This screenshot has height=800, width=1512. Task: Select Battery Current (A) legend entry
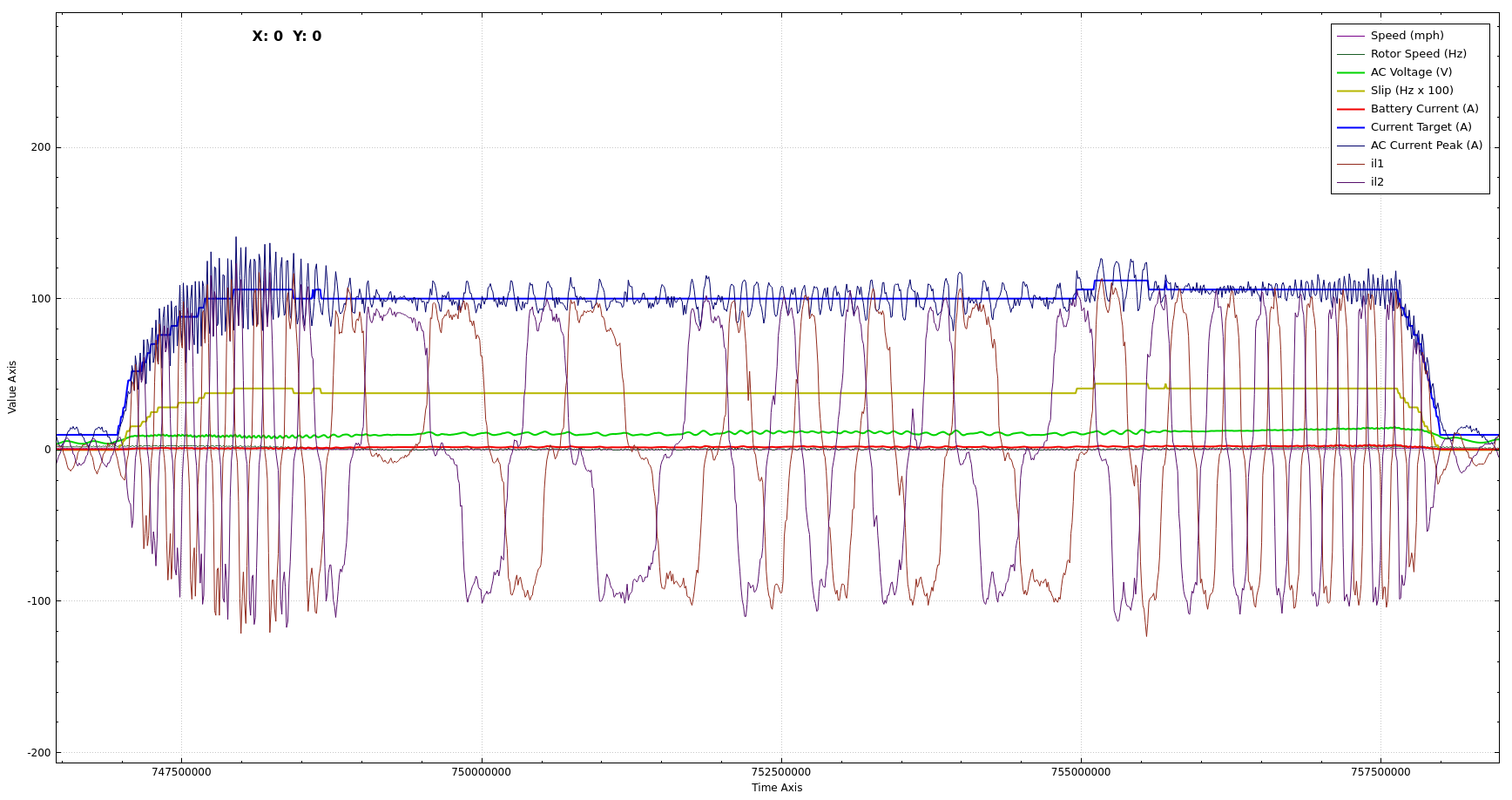(1424, 109)
